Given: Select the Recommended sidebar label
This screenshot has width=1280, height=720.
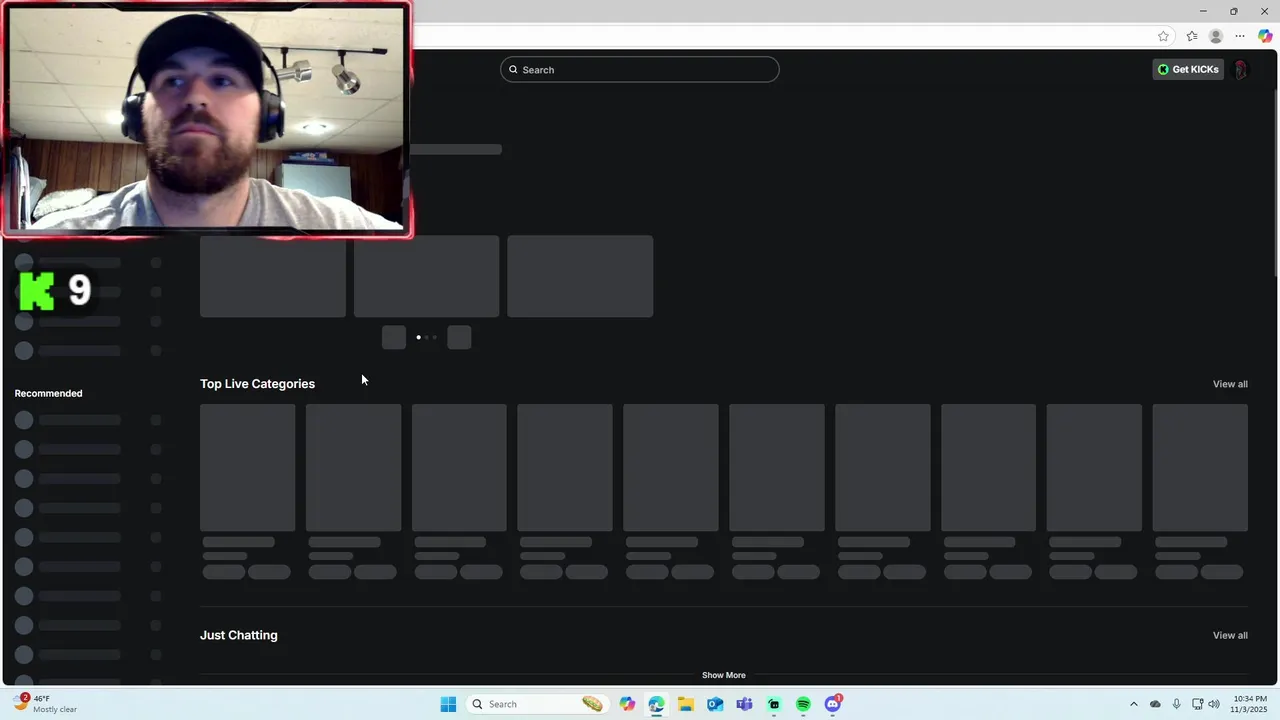Looking at the screenshot, I should coord(48,393).
